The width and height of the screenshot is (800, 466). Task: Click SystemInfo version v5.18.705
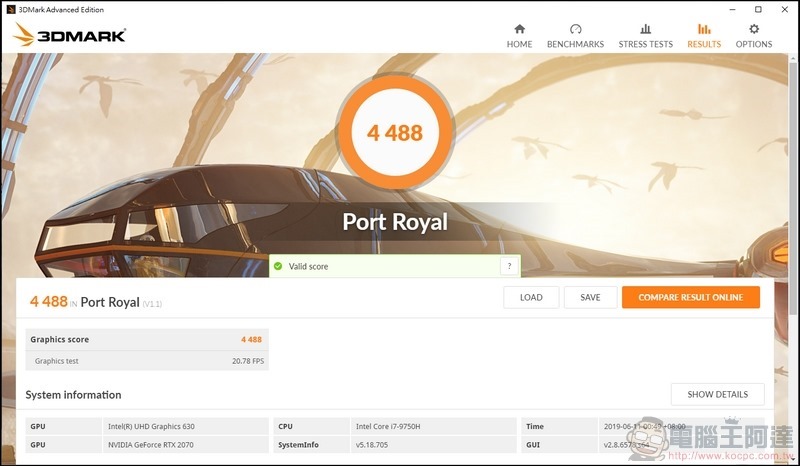click(371, 445)
